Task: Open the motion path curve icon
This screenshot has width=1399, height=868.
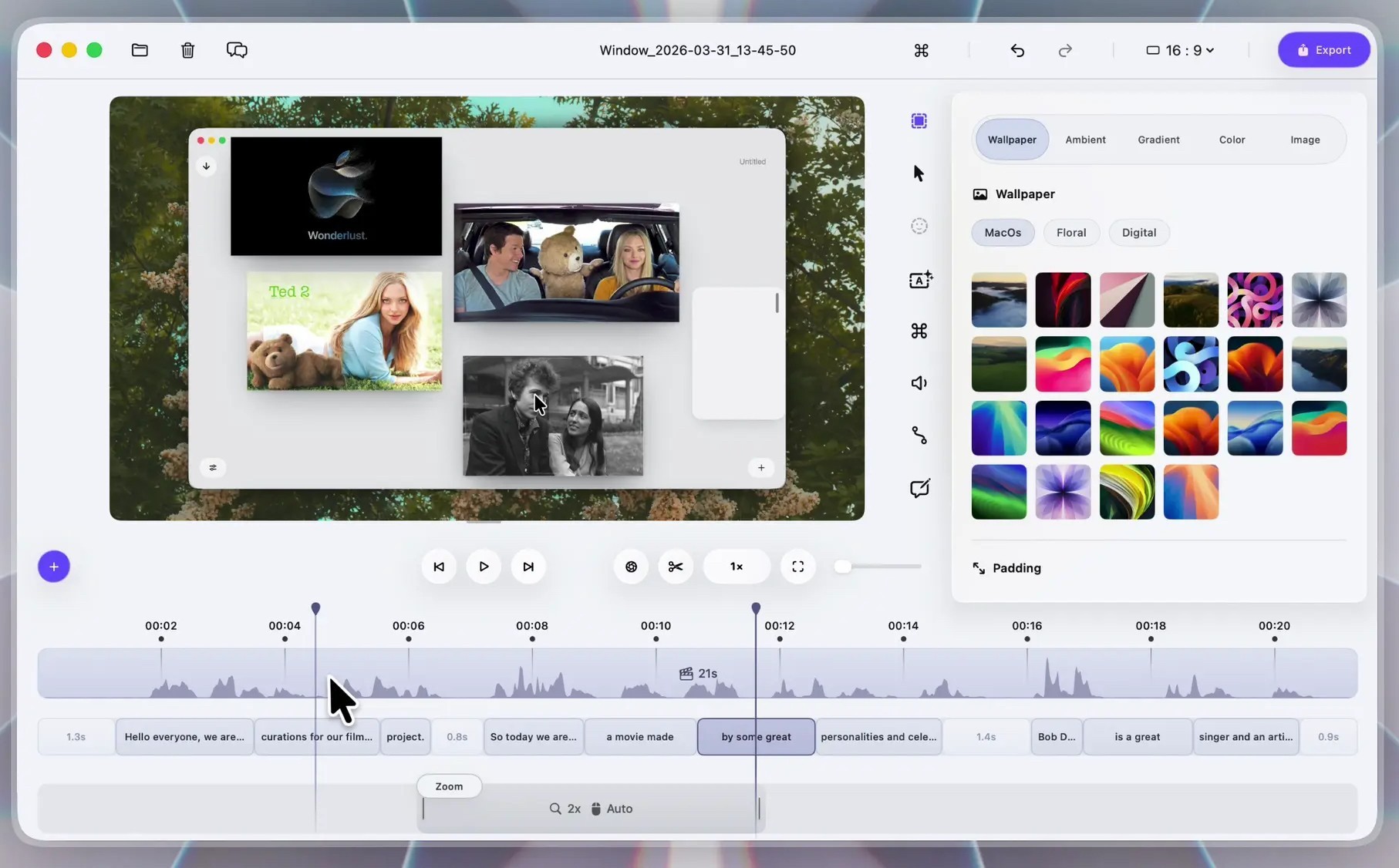Action: (x=919, y=436)
